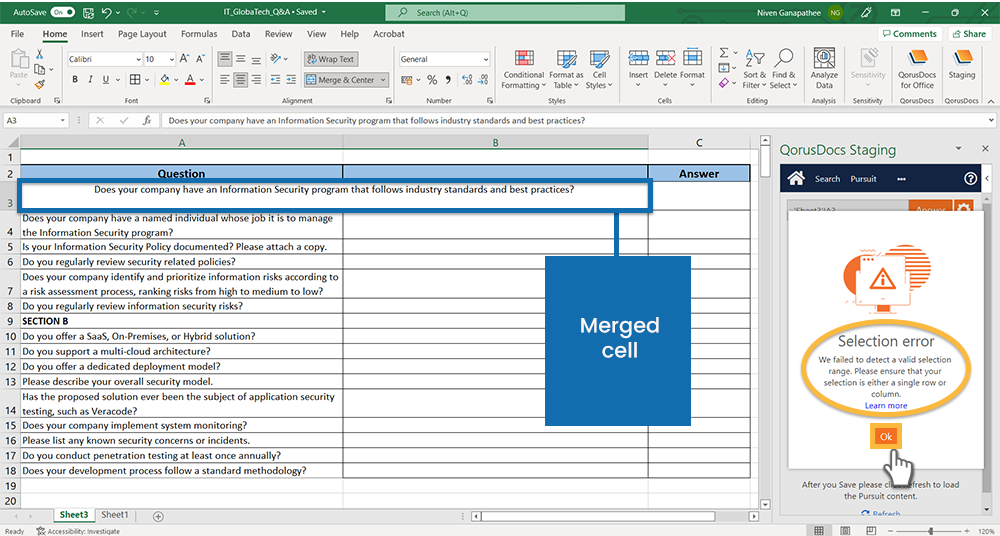Switch to Normal view in status bar
1000x536 pixels.
coord(819,530)
